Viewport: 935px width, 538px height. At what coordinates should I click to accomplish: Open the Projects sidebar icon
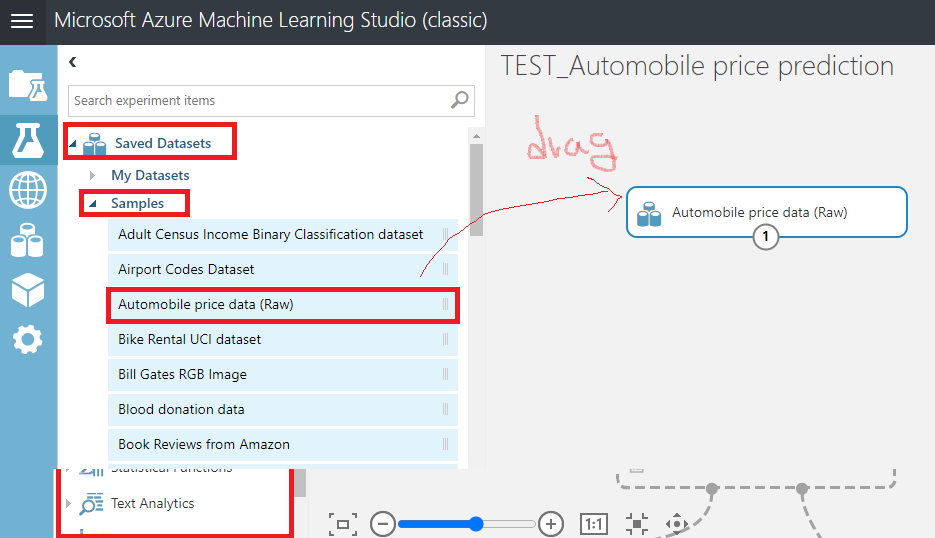[28, 85]
